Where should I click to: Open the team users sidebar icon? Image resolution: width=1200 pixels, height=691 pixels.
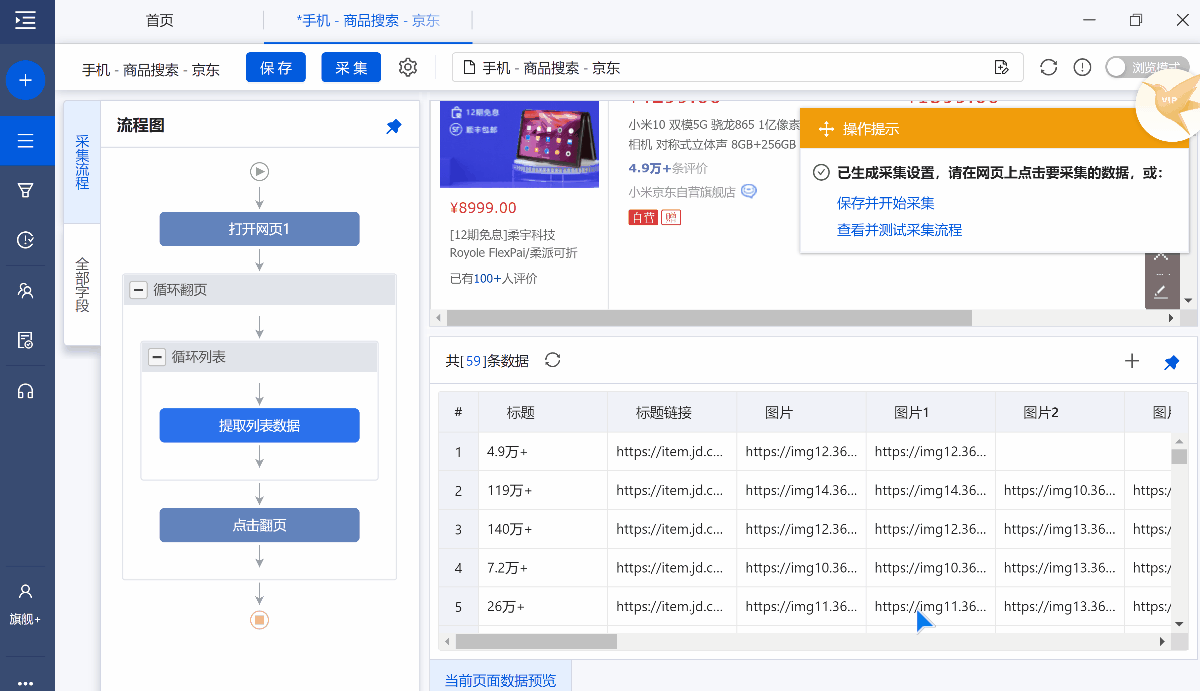coord(26,290)
